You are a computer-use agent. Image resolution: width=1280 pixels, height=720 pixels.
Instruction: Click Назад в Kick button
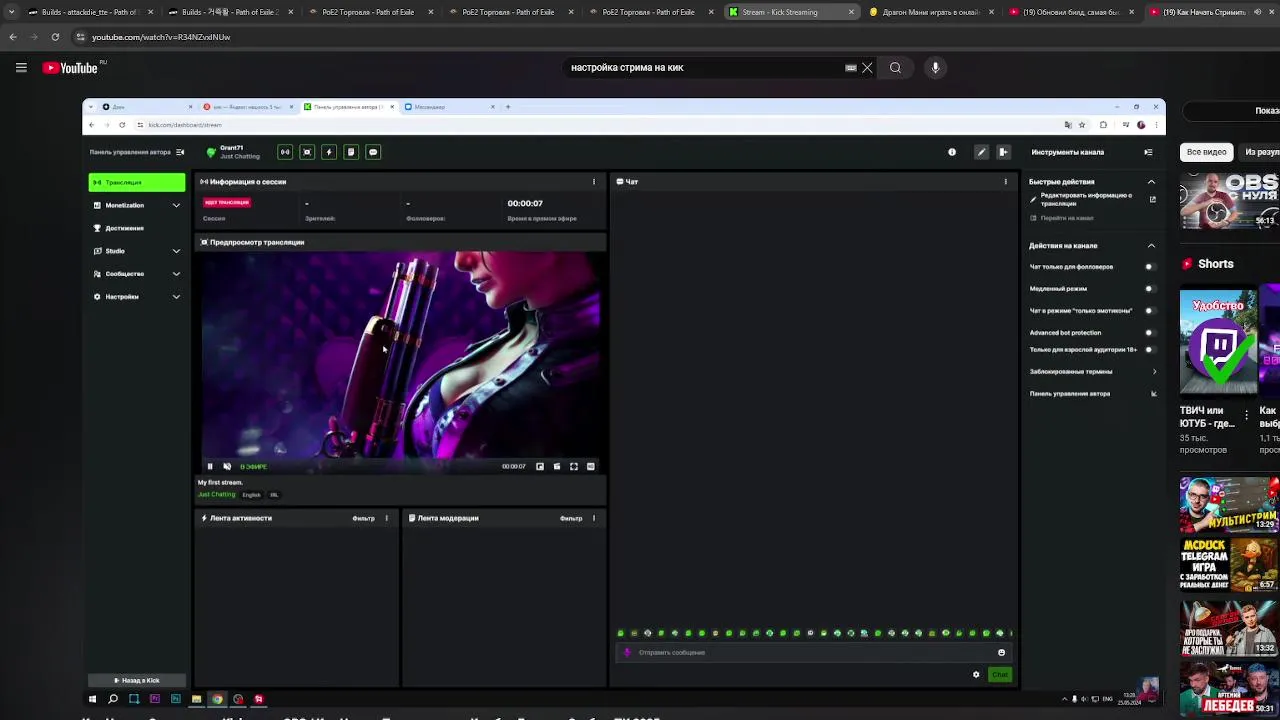[137, 681]
